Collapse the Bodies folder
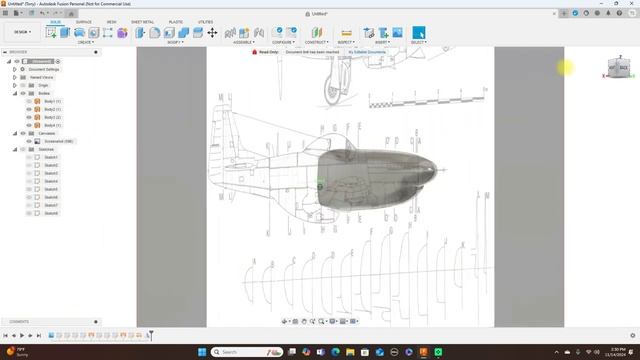This screenshot has height=360, width=640. tap(15, 93)
